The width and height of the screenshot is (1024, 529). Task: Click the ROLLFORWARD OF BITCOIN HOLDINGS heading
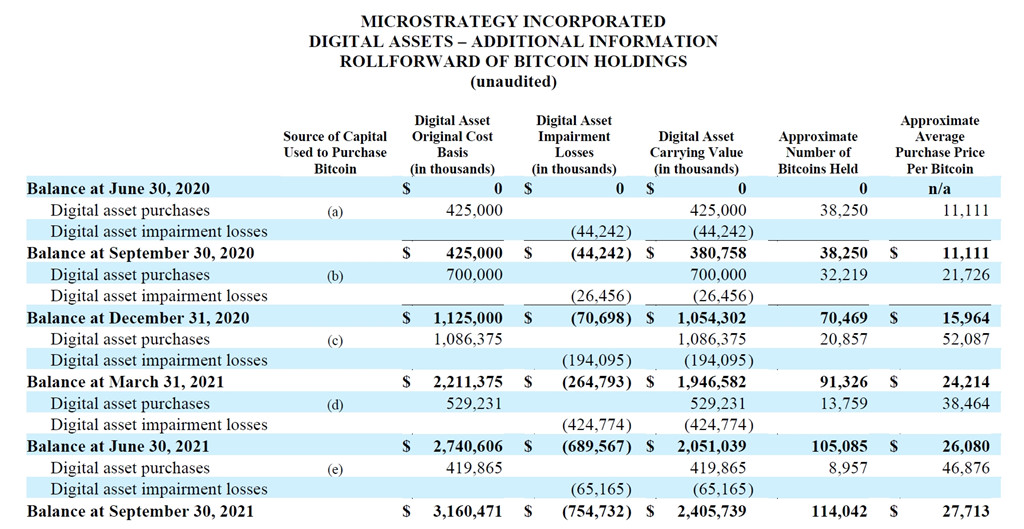tap(512, 61)
